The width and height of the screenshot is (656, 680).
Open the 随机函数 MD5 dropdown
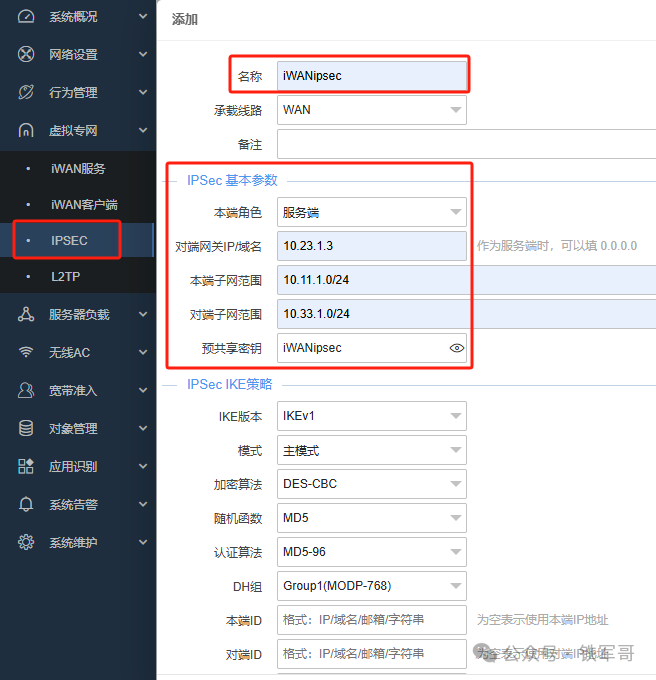tap(372, 518)
